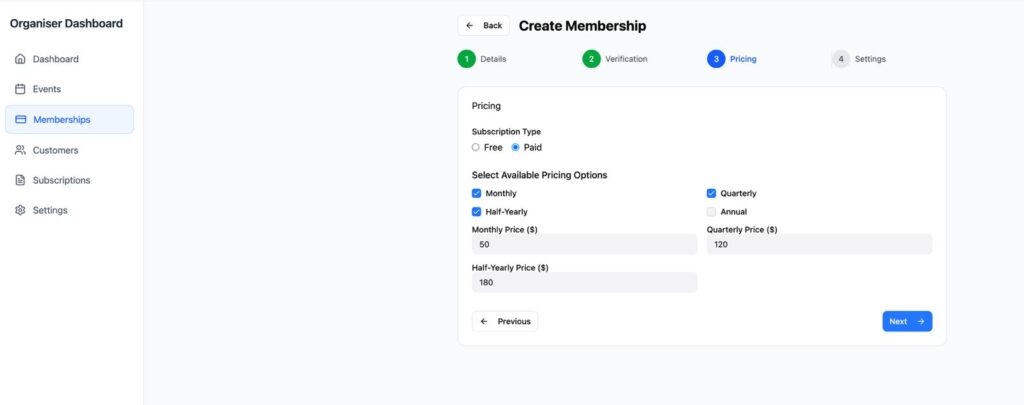Click the Memberships card icon
Viewport: 1024px width, 405px height.
21,120
